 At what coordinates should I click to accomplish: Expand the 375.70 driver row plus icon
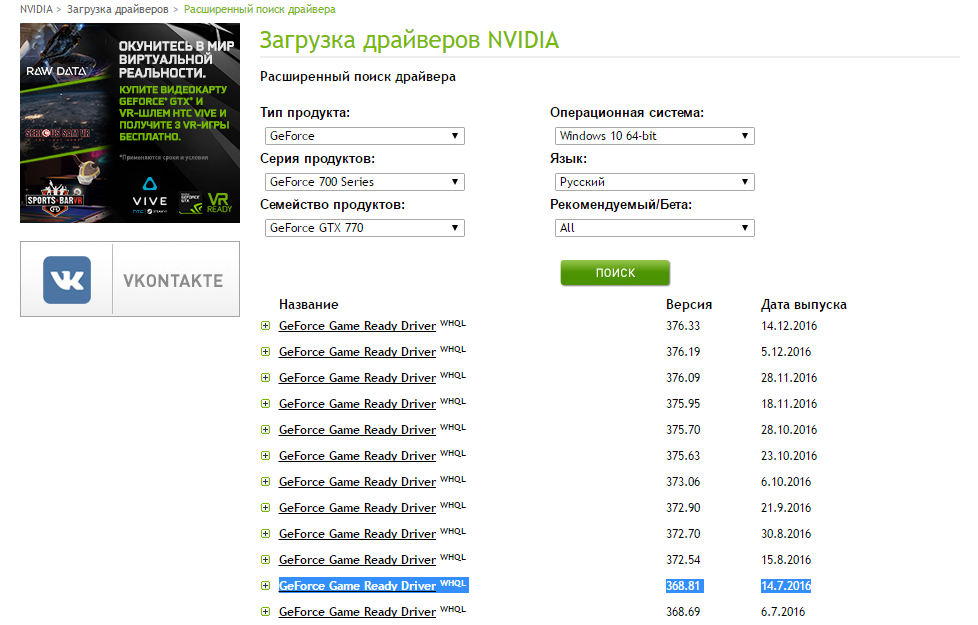tap(266, 430)
